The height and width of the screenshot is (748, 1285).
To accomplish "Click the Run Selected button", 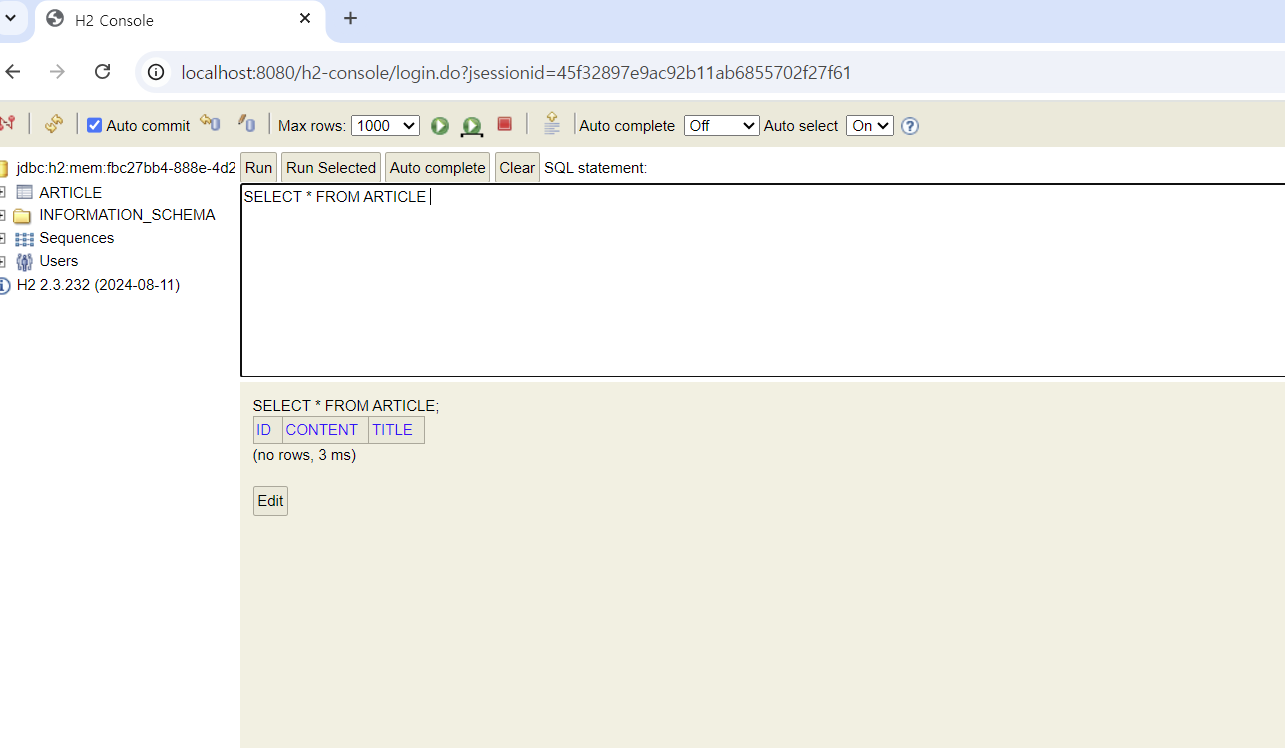I will [331, 168].
